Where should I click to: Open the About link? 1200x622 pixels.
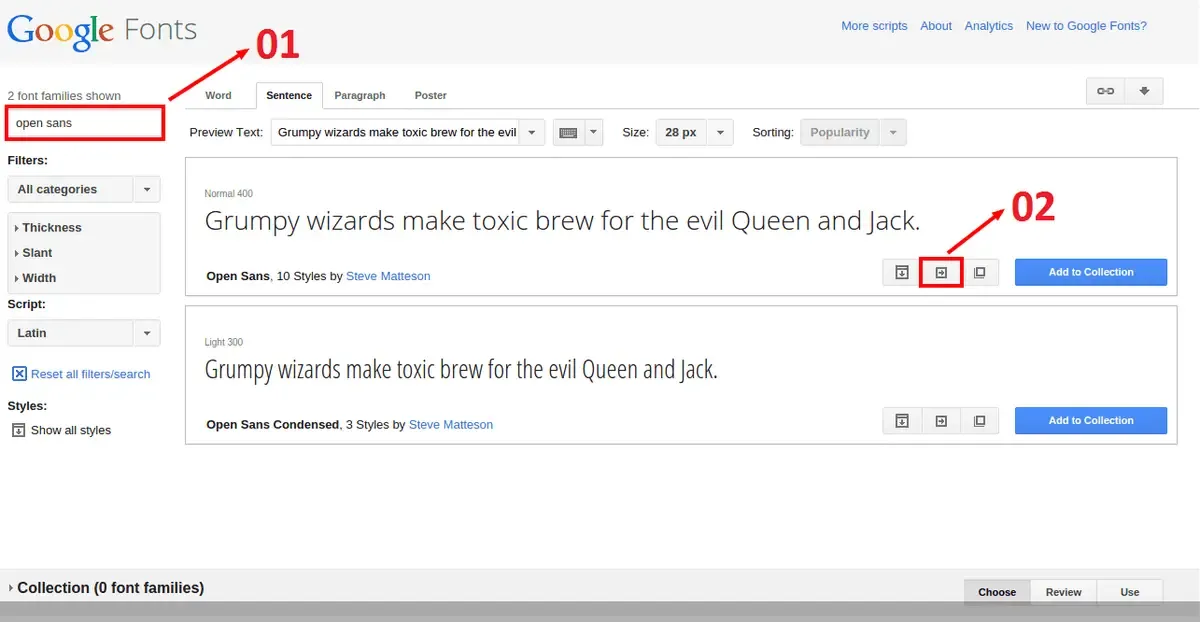click(936, 26)
